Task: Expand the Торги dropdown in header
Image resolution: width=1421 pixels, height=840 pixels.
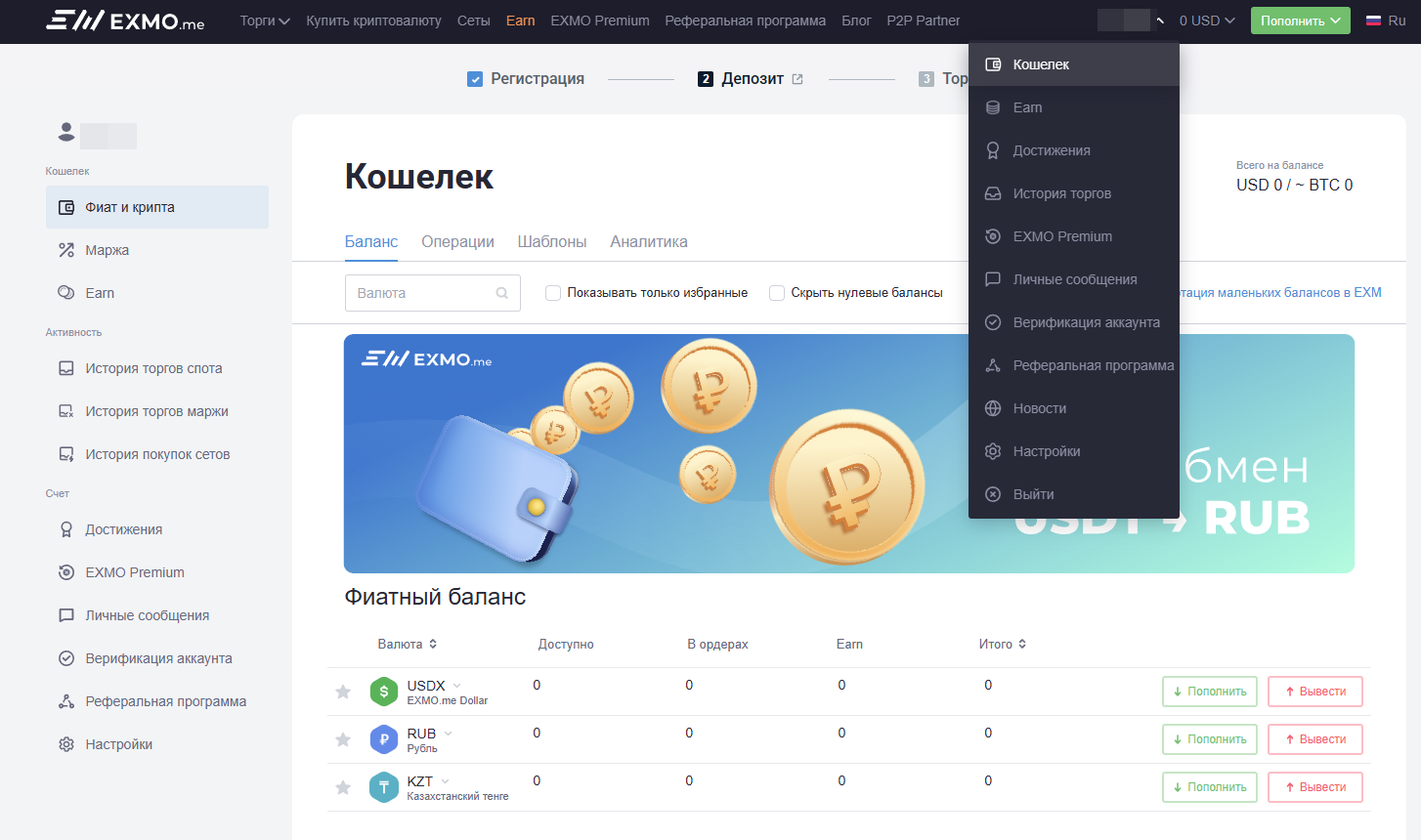Action: (x=265, y=21)
